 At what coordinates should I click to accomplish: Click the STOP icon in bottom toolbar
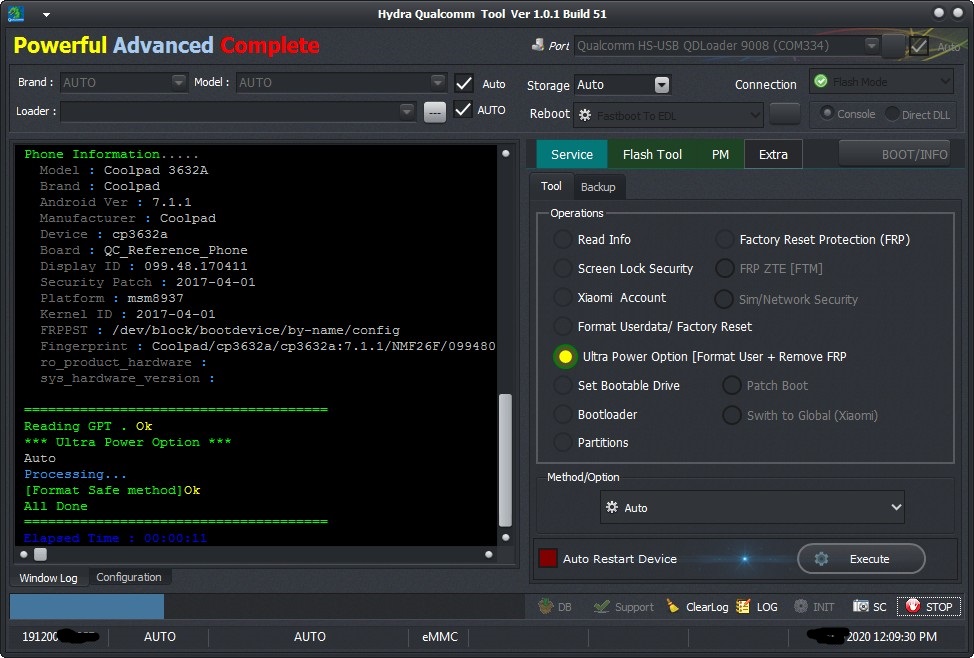pos(913,606)
